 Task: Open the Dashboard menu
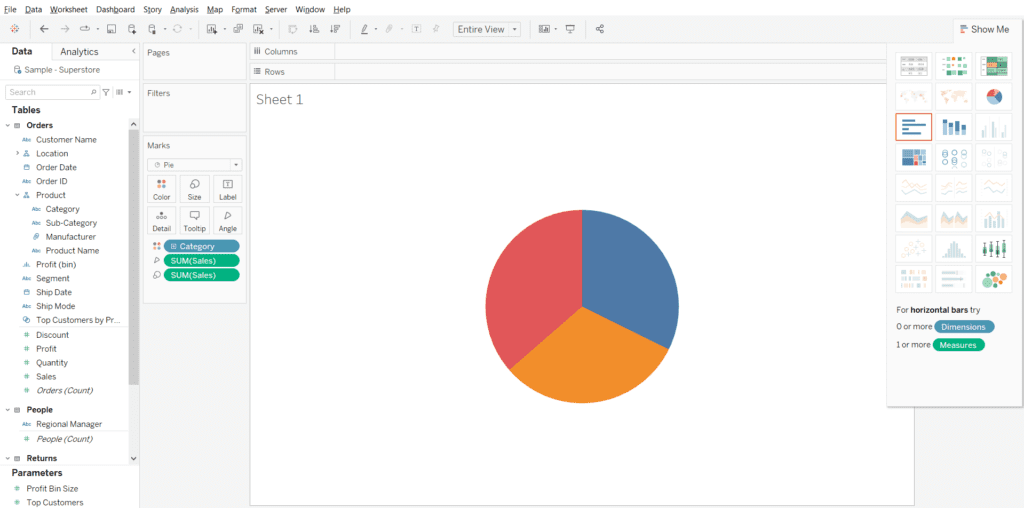pyautogui.click(x=116, y=9)
